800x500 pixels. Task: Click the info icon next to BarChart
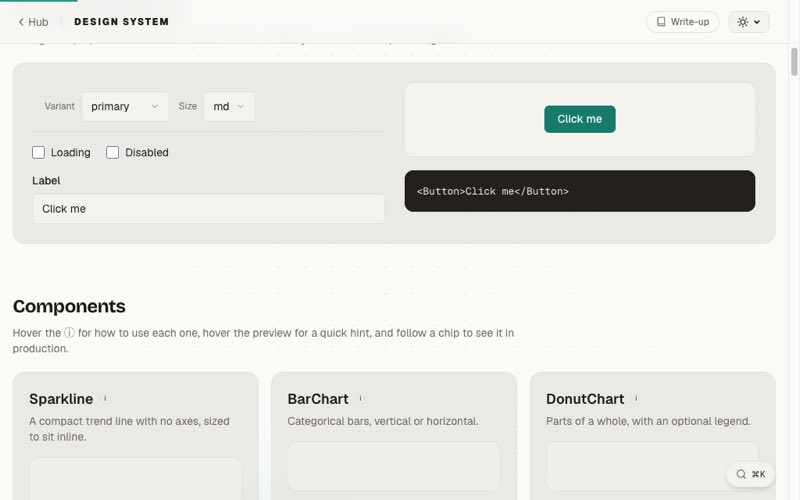pos(360,398)
